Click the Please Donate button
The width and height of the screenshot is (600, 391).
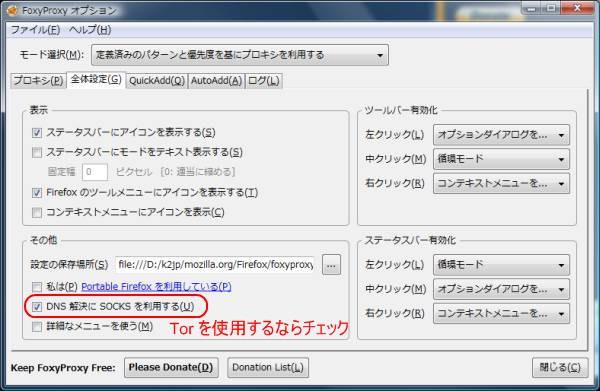coord(171,367)
